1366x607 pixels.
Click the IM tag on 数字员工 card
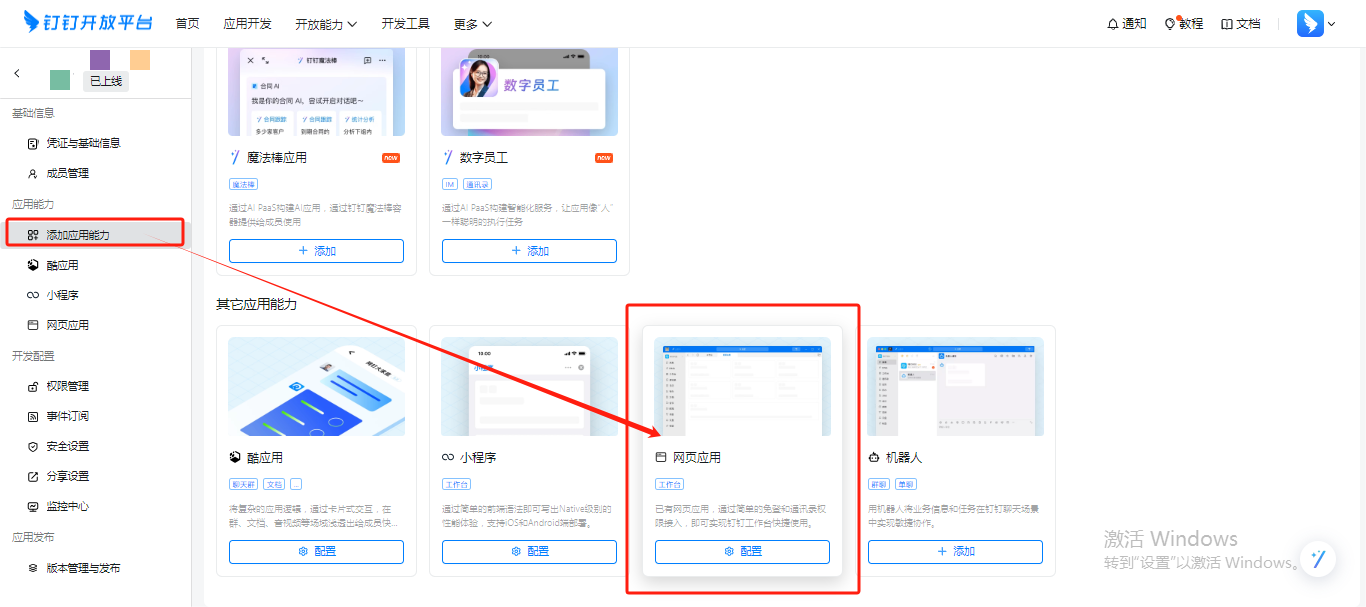coord(449,185)
